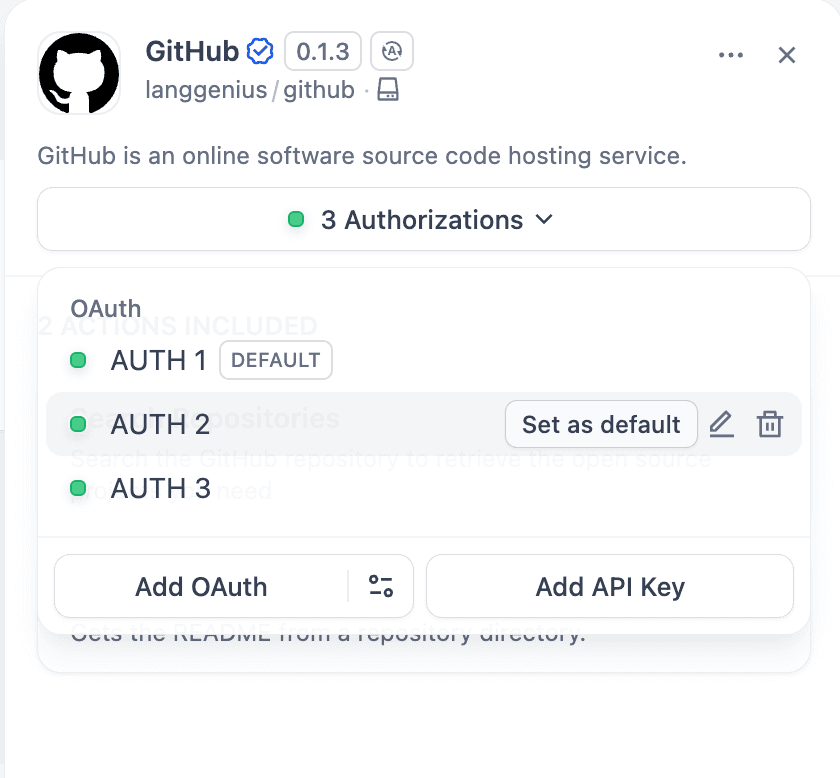This screenshot has width=840, height=778.
Task: Click the GitHub Octocat logo
Action: [79, 73]
